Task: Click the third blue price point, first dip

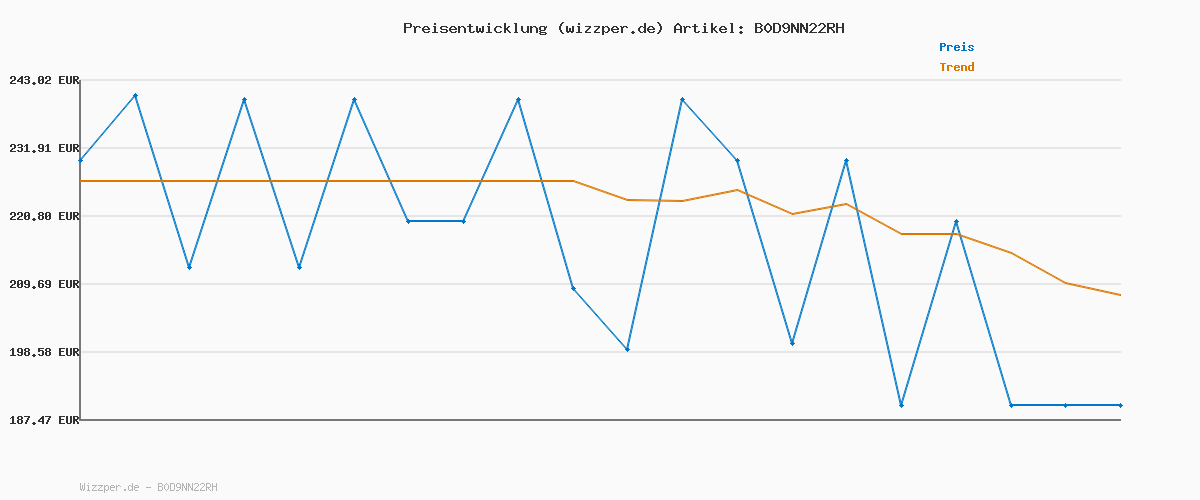Action: pos(189,267)
